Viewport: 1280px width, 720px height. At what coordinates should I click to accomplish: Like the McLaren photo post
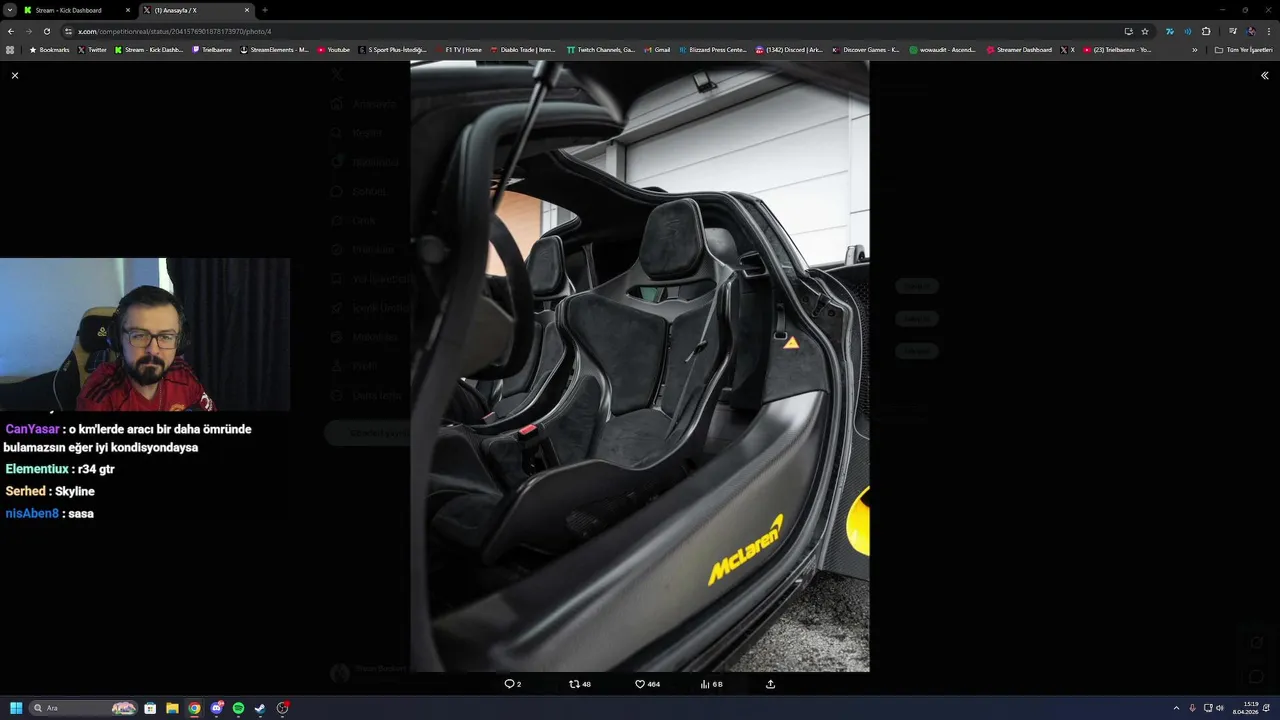(x=647, y=684)
